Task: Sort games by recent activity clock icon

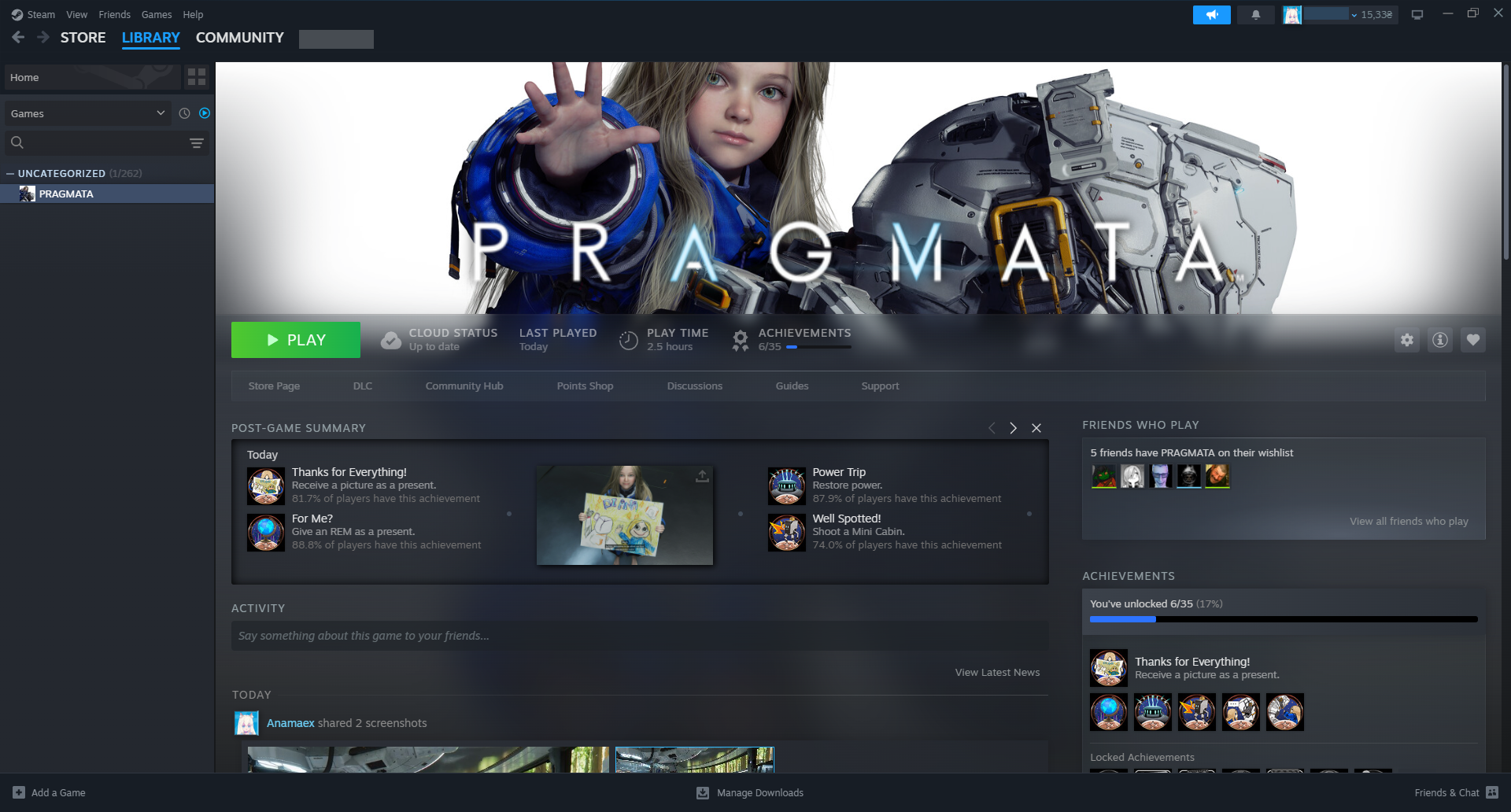Action: tap(184, 113)
